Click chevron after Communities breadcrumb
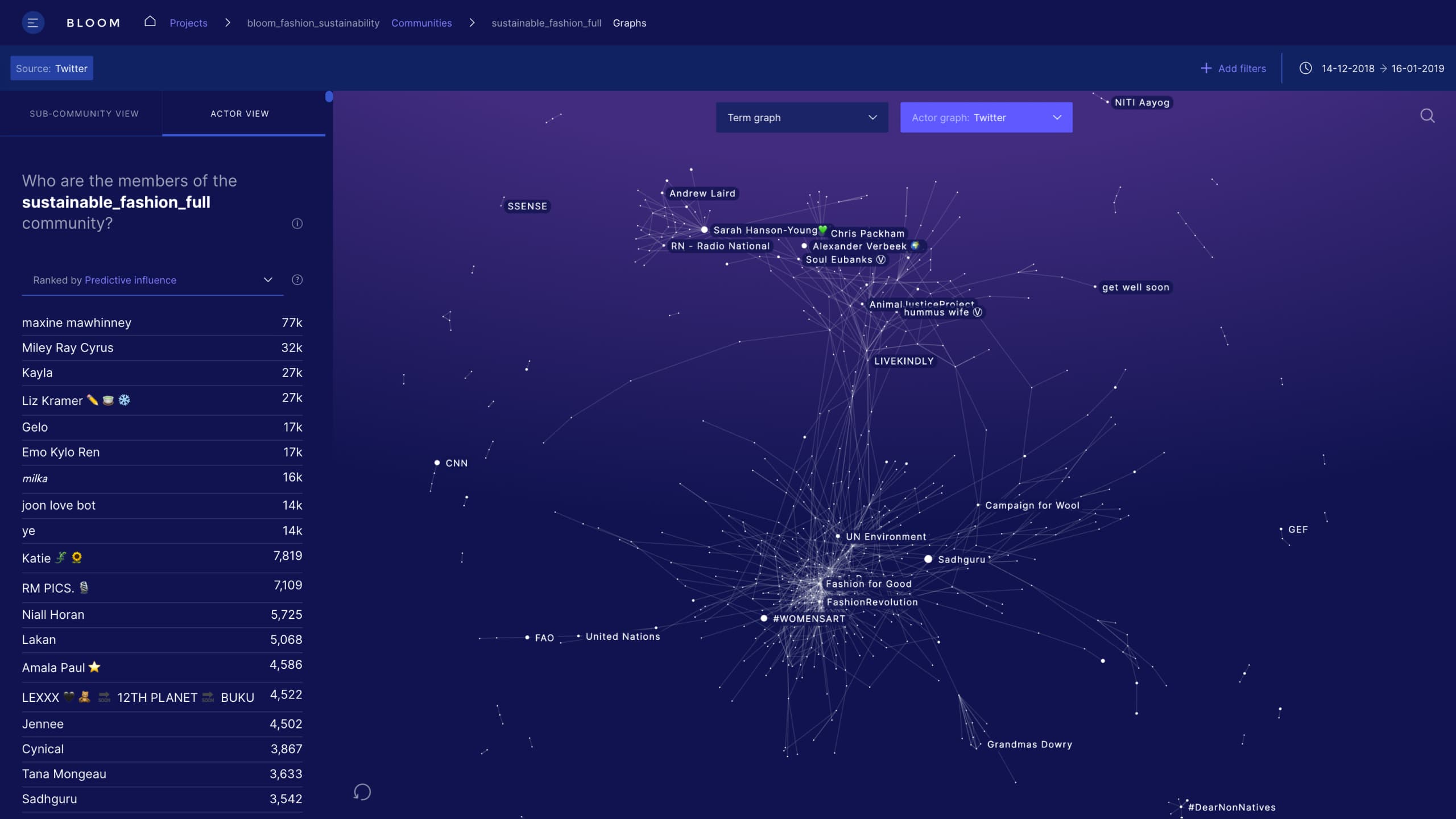The width and height of the screenshot is (1456, 819). click(472, 23)
